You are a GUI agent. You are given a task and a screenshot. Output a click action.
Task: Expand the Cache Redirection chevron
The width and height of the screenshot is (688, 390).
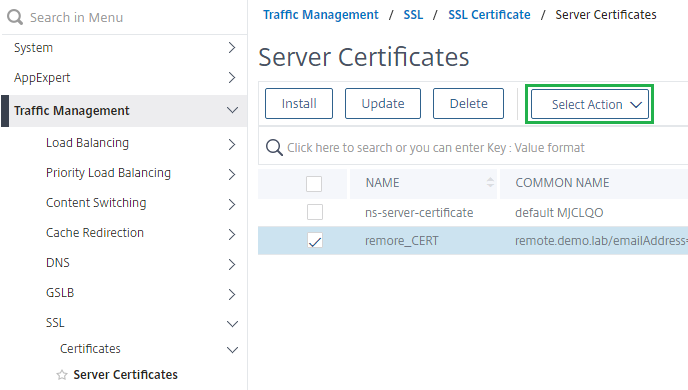(232, 234)
